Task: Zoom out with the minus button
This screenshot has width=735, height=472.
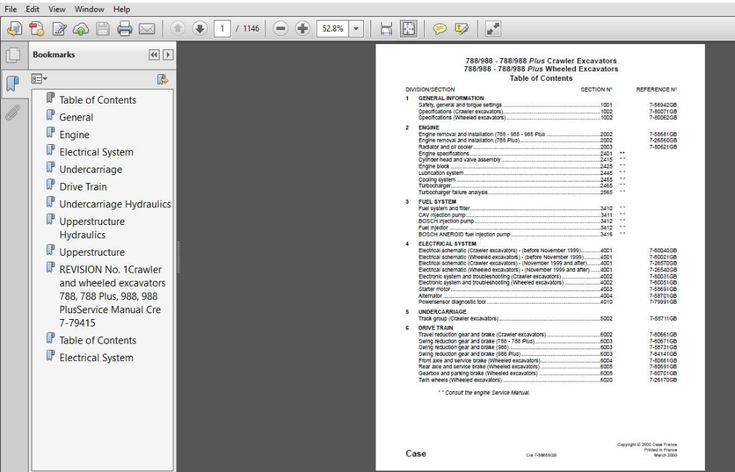Action: pyautogui.click(x=280, y=29)
